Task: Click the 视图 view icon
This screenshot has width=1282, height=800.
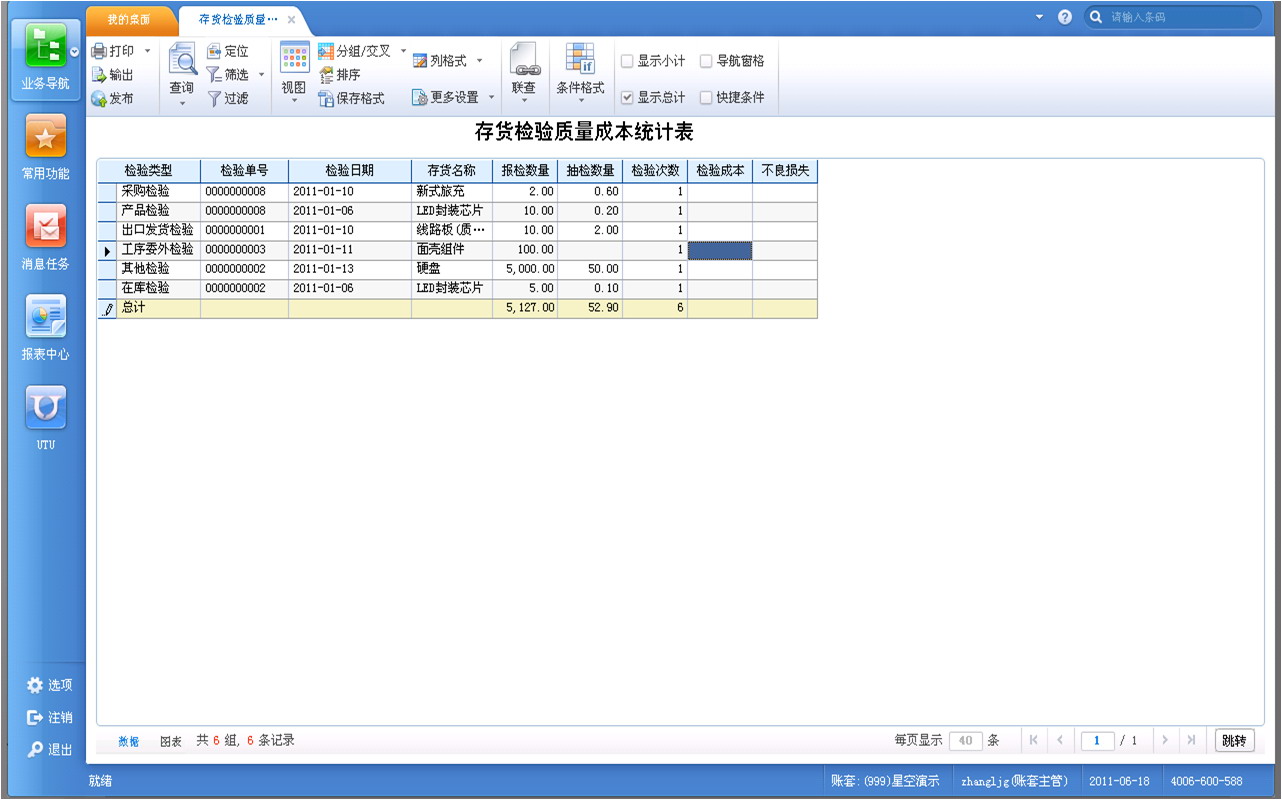Action: 294,58
